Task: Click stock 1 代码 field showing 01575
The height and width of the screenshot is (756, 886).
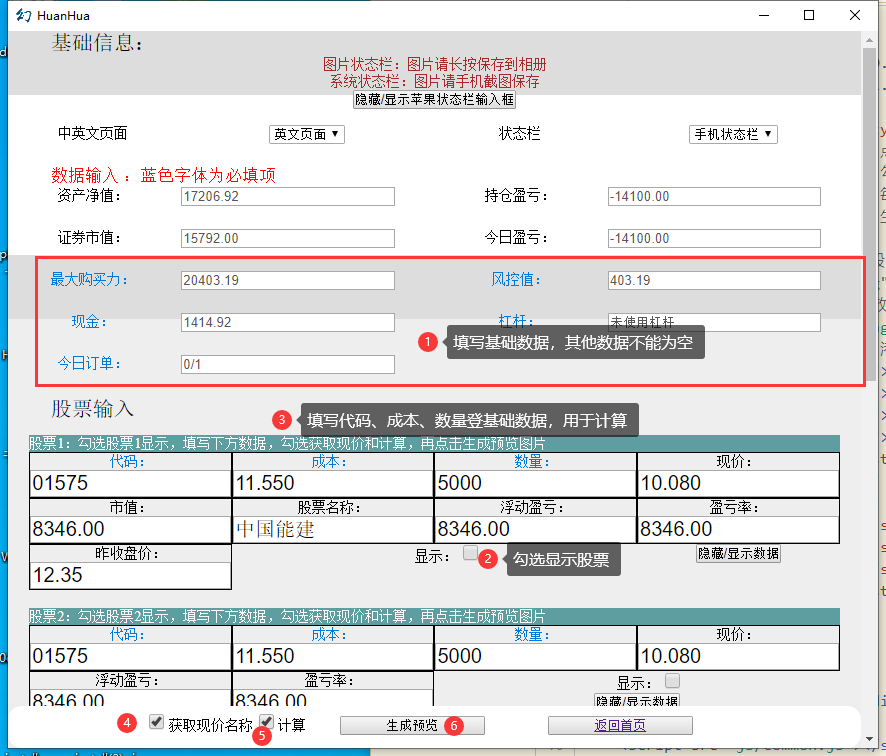Action: (130, 483)
